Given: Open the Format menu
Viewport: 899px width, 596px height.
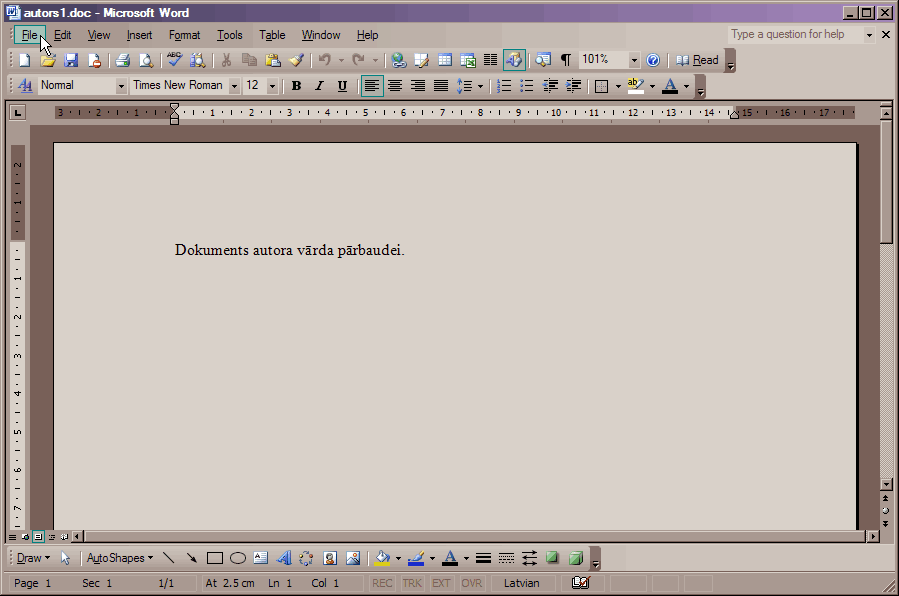Looking at the screenshot, I should tap(185, 35).
